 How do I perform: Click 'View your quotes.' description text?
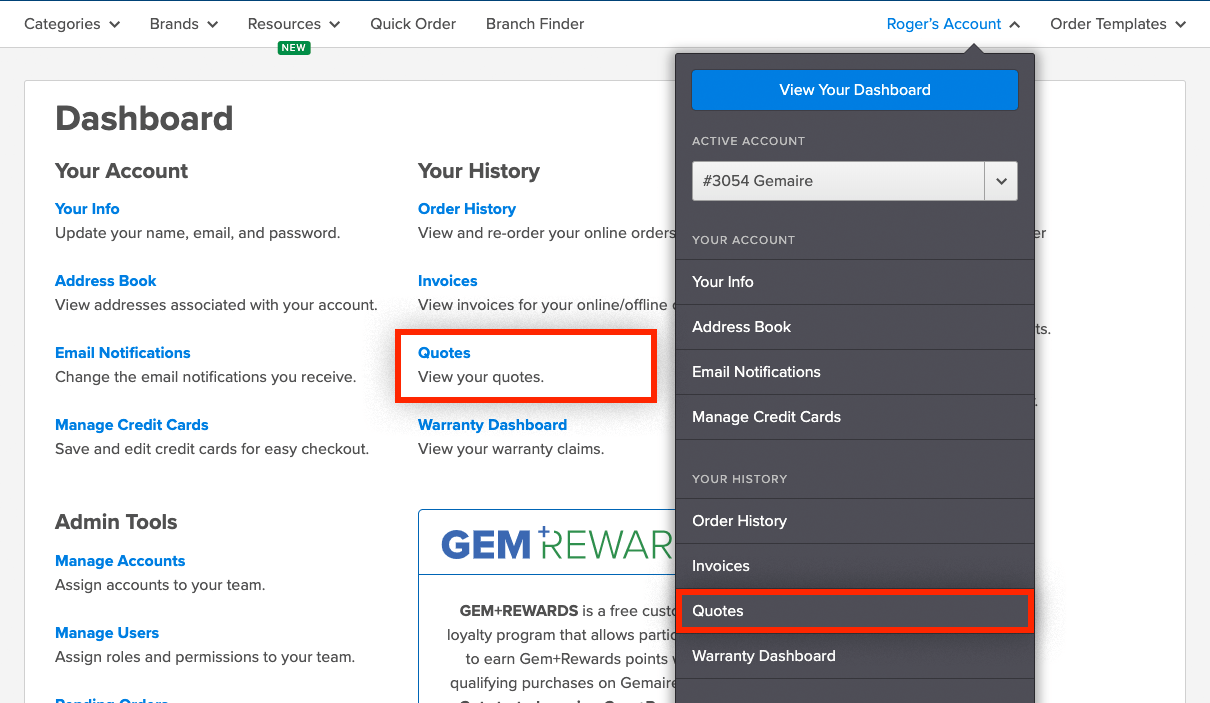point(481,377)
